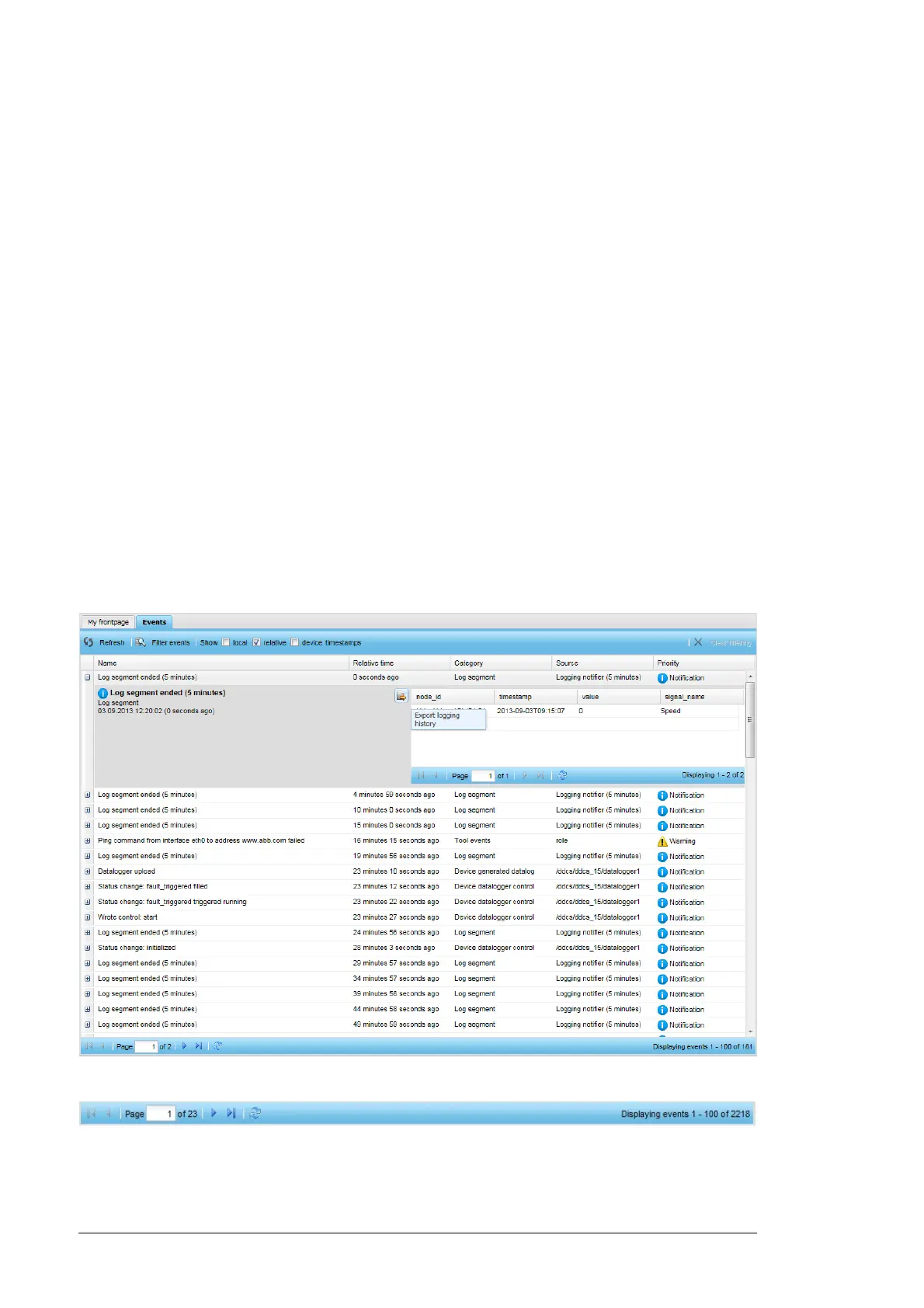This screenshot has width=924, height=1308.
Task: Click the Notification icon in the 4 minutes 59 seconds ago row
Action: (x=662, y=795)
